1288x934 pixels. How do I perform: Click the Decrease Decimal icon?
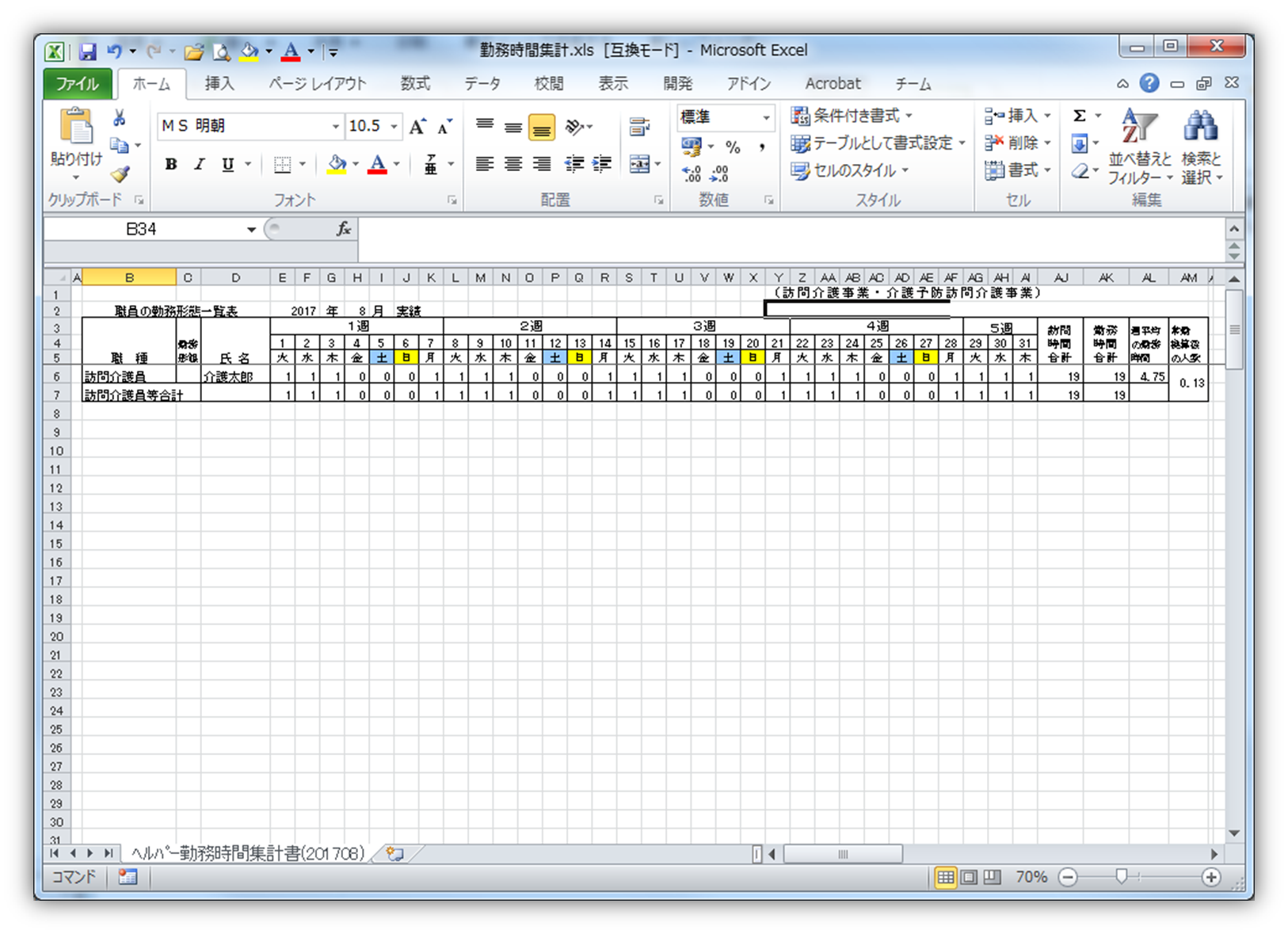tap(719, 173)
